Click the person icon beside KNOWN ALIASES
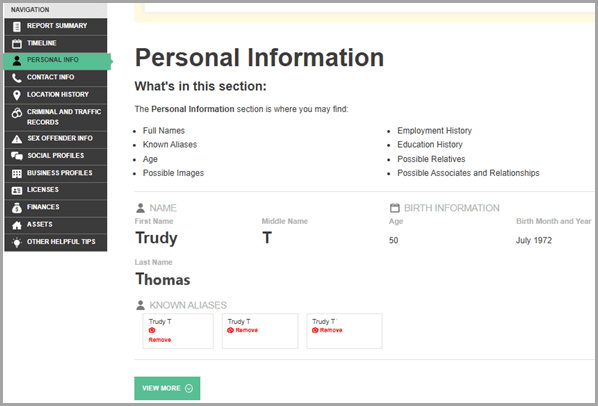The image size is (598, 406). coord(140,305)
